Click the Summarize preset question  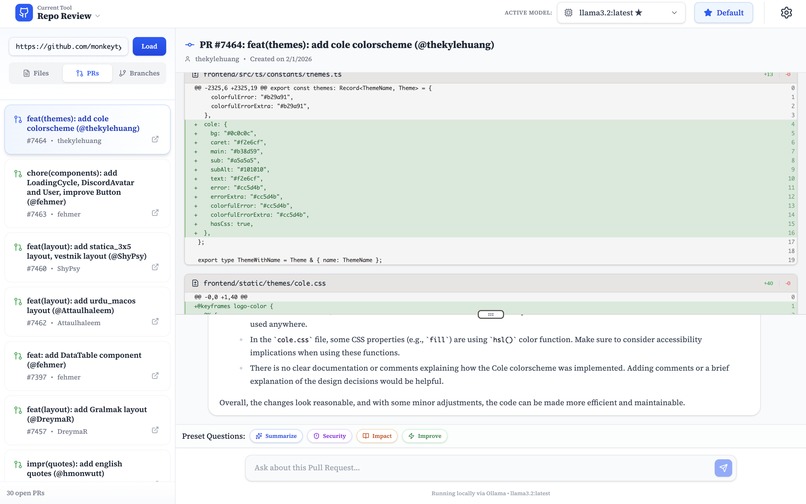pyautogui.click(x=276, y=436)
